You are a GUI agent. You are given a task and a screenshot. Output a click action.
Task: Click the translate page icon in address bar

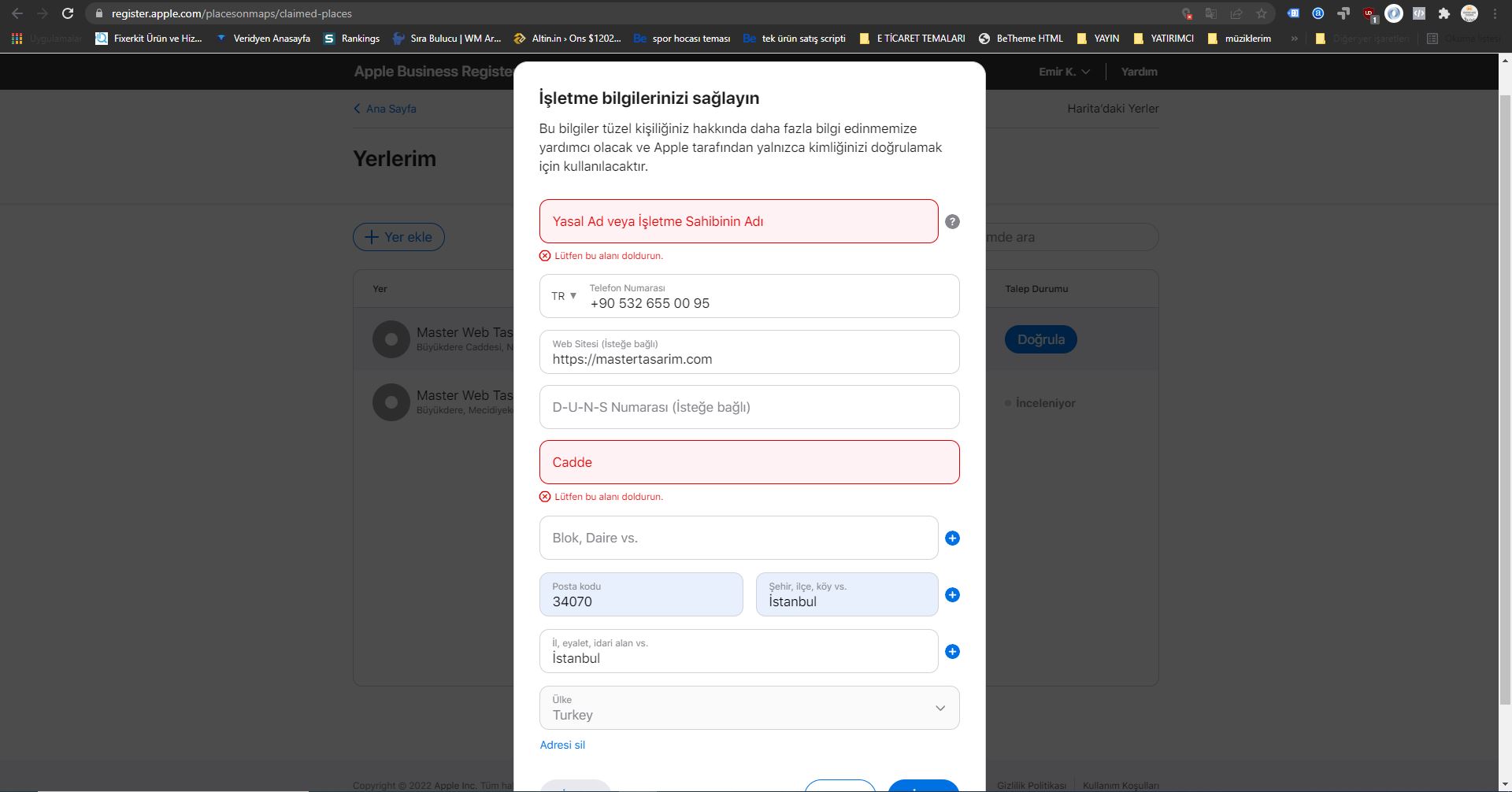point(1211,13)
